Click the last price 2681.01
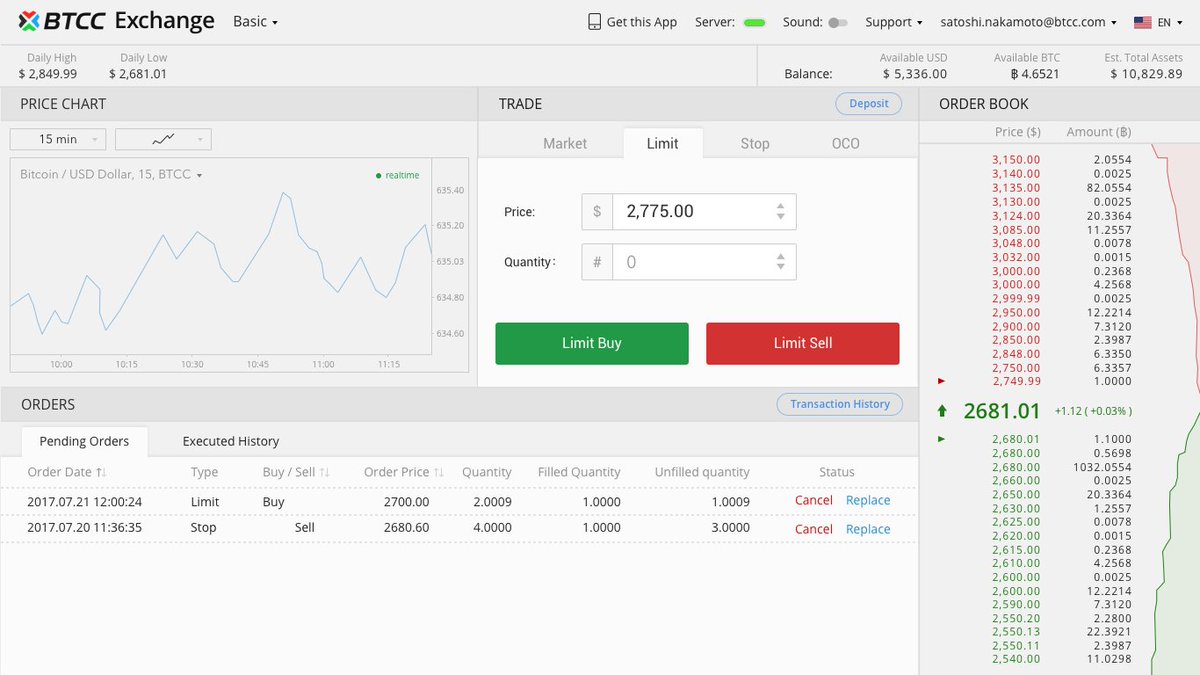The width and height of the screenshot is (1200, 675). click(1002, 411)
